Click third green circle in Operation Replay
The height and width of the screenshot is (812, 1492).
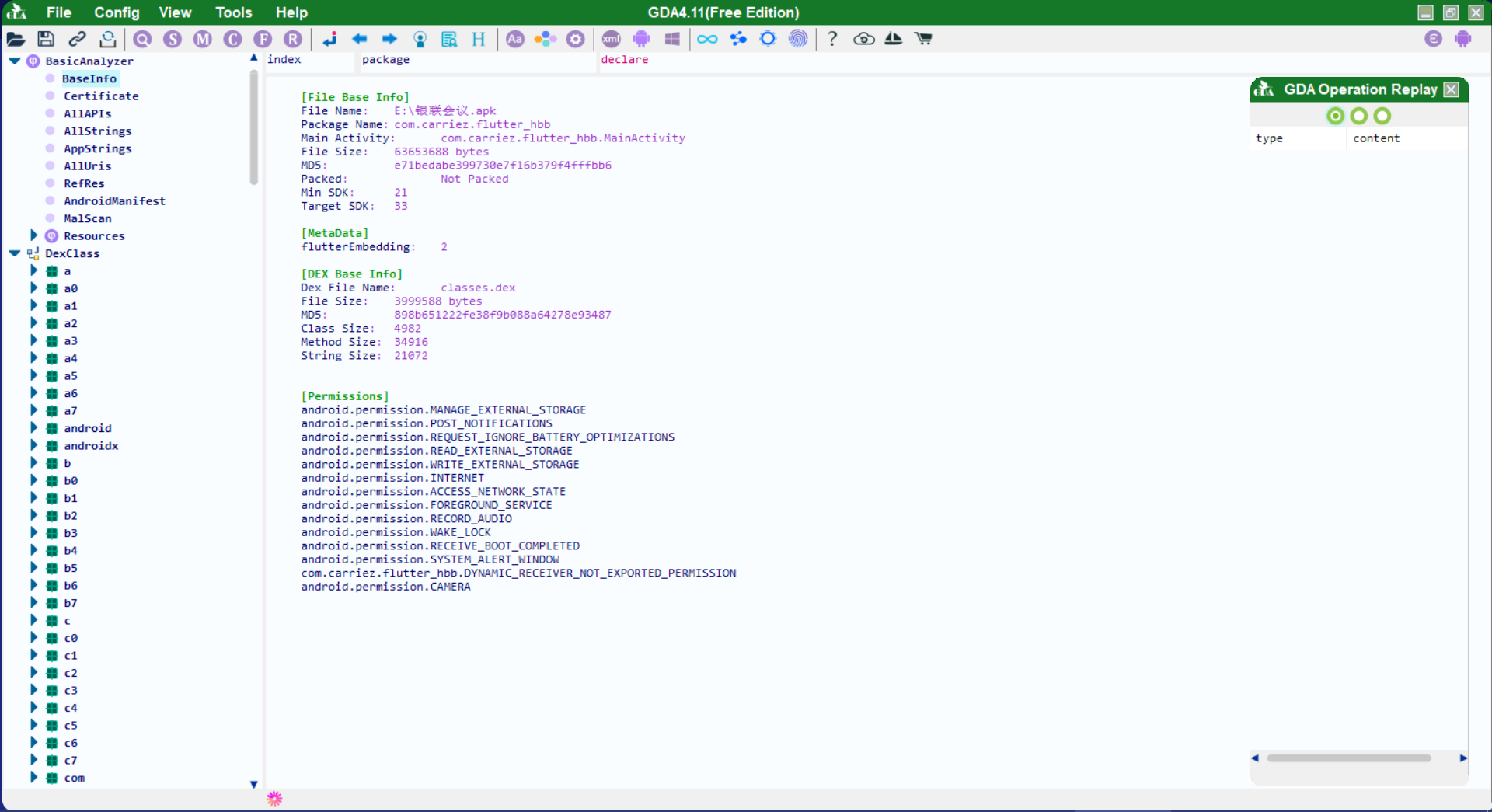1382,116
